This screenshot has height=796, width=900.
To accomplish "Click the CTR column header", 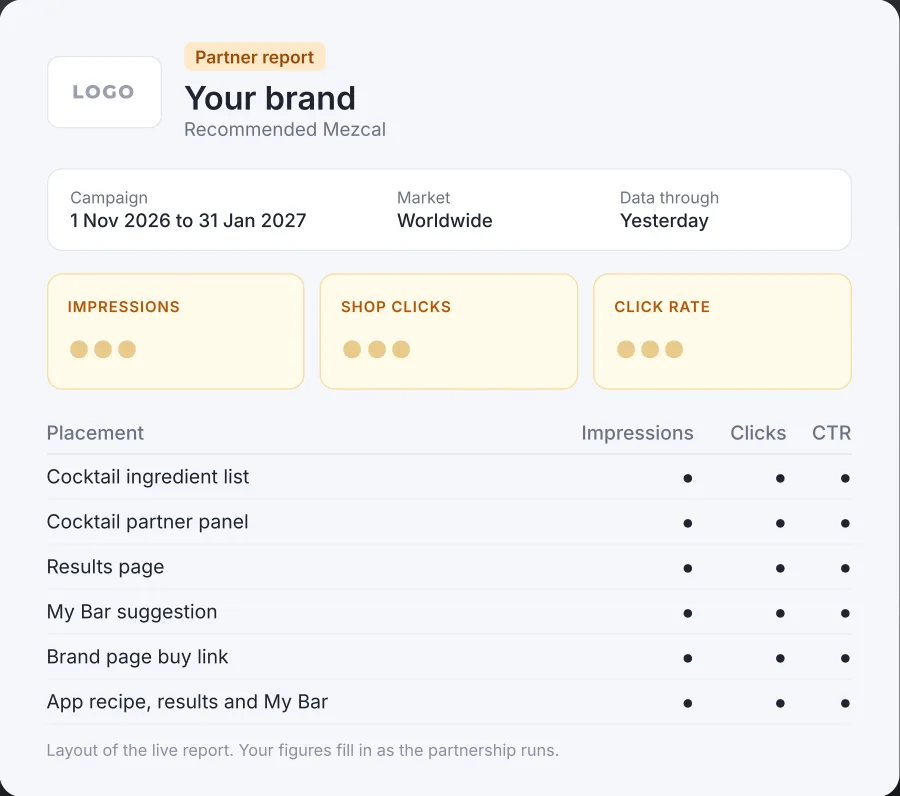I will (x=831, y=433).
